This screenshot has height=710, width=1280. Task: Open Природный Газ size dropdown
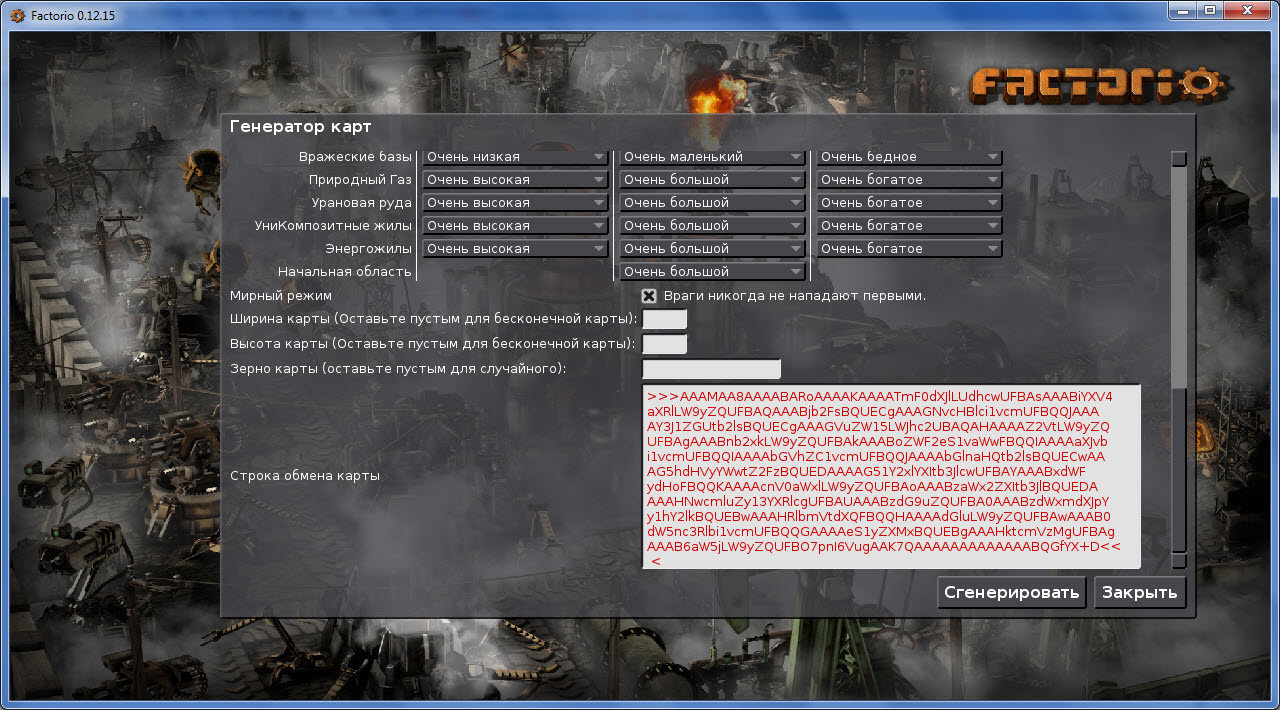(x=712, y=180)
